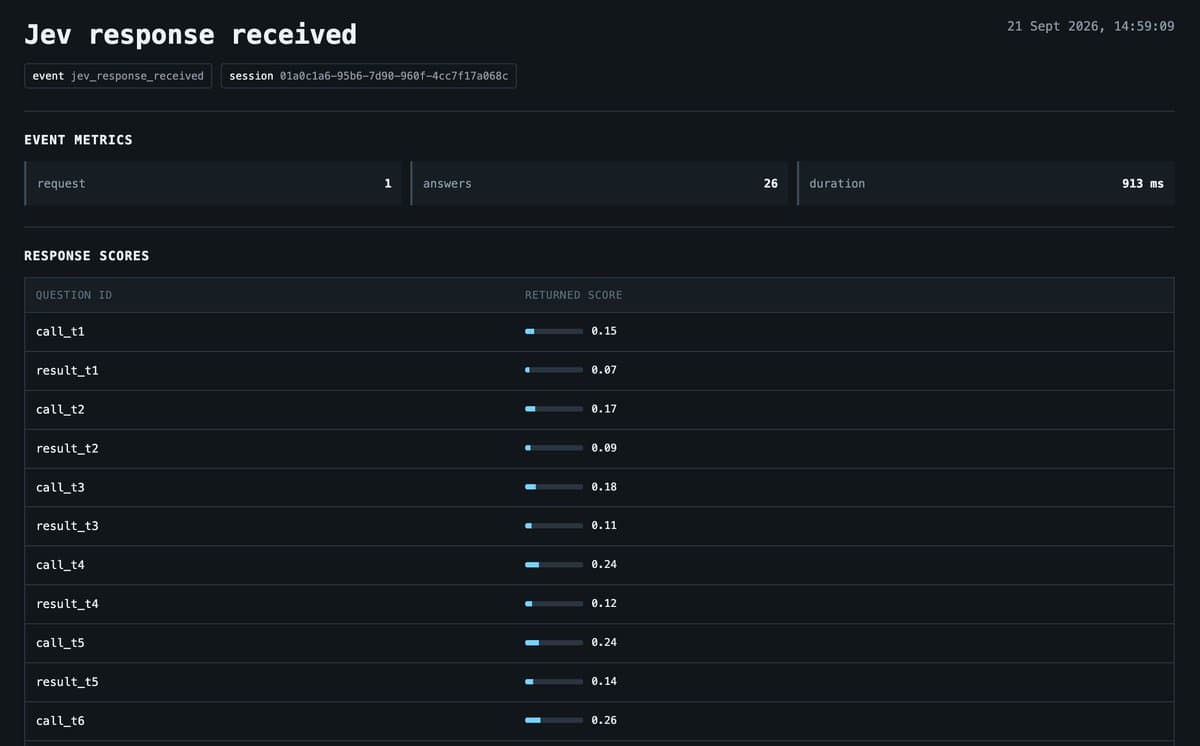Click the EVENT METRICS section title

[x=78, y=140]
